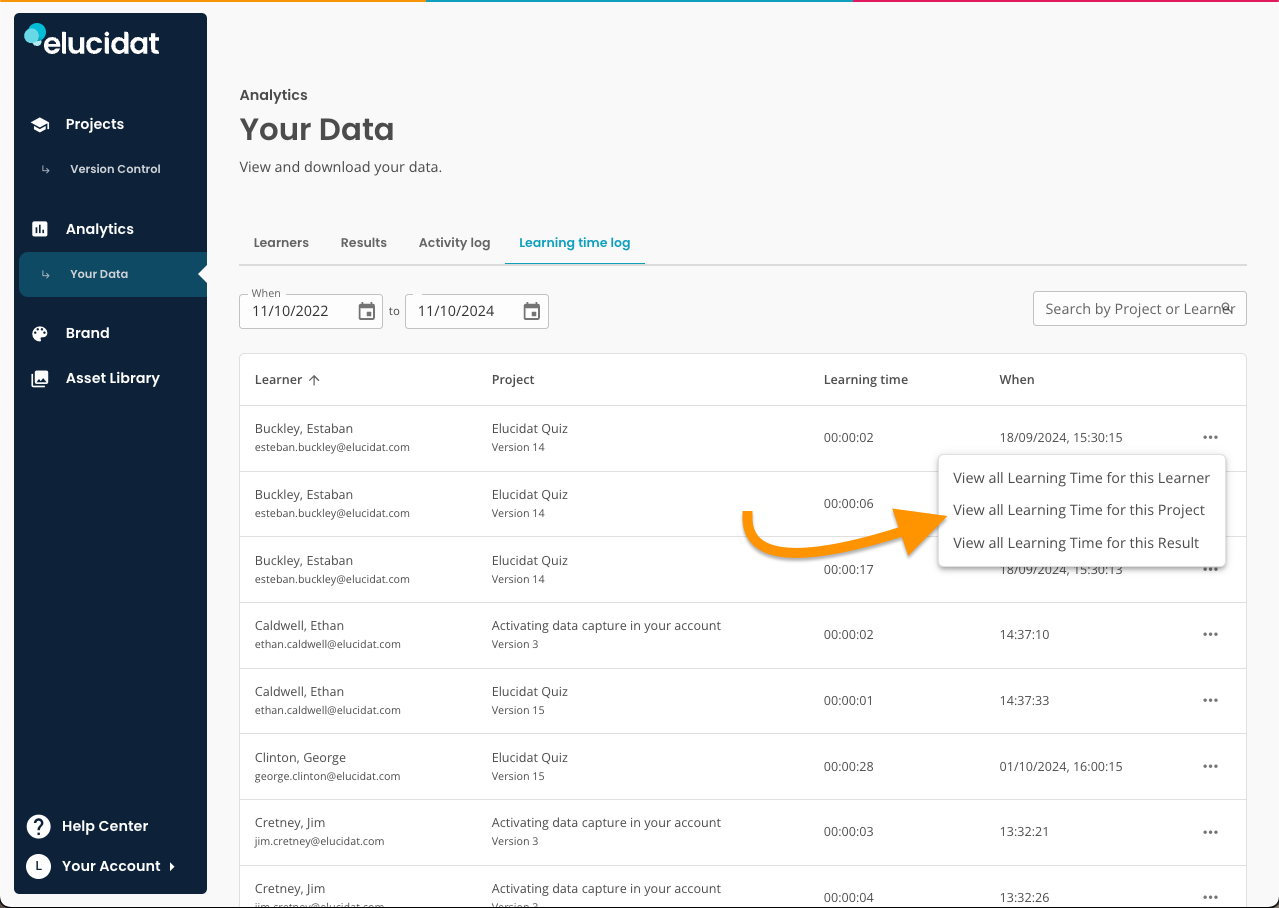Sort by Learner using the arrow icon

(314, 380)
